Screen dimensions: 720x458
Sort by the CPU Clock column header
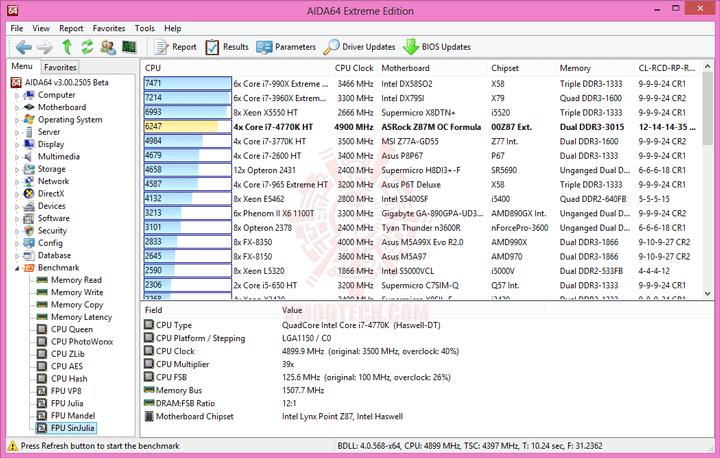coord(354,68)
